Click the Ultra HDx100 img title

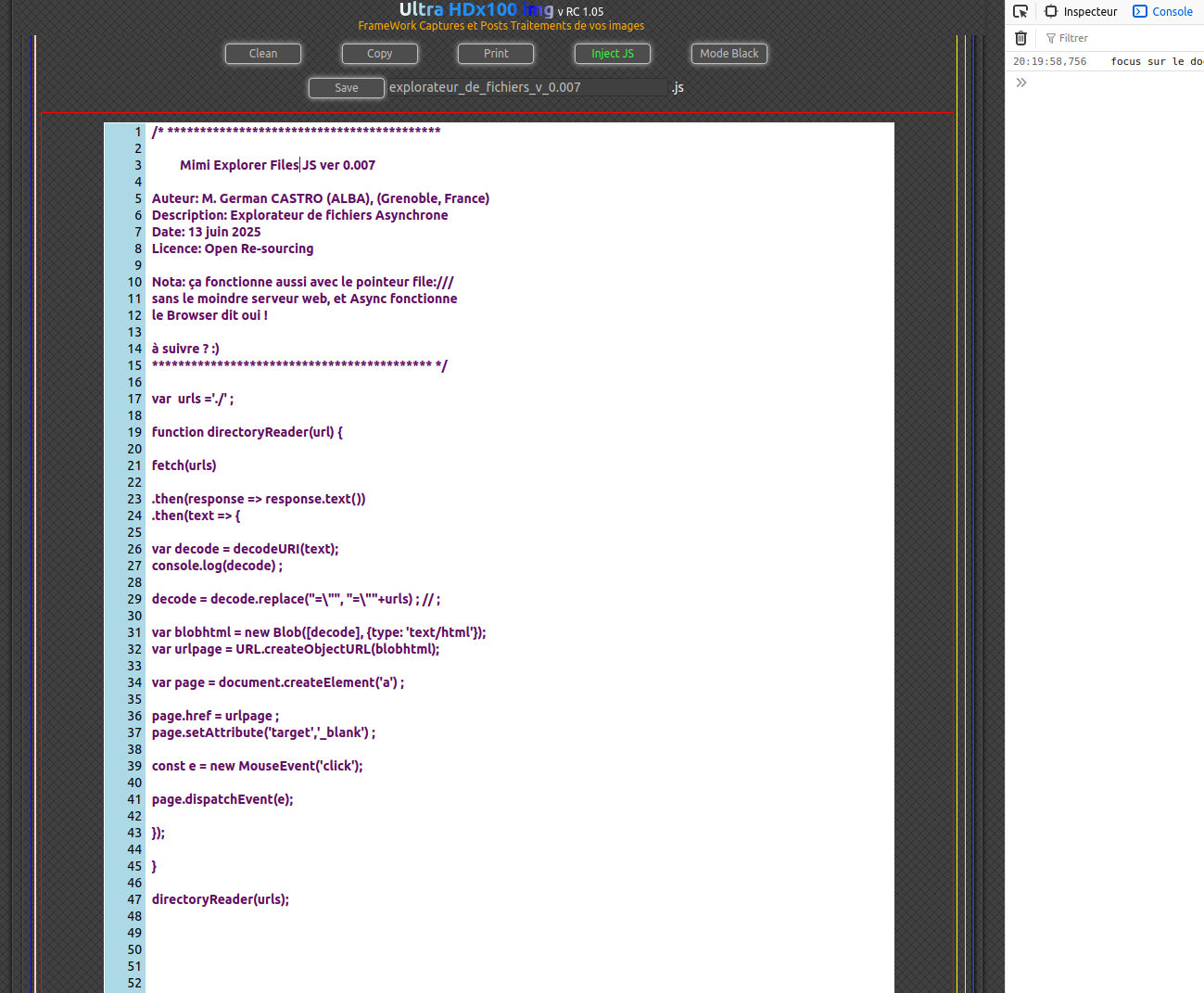pyautogui.click(x=476, y=9)
